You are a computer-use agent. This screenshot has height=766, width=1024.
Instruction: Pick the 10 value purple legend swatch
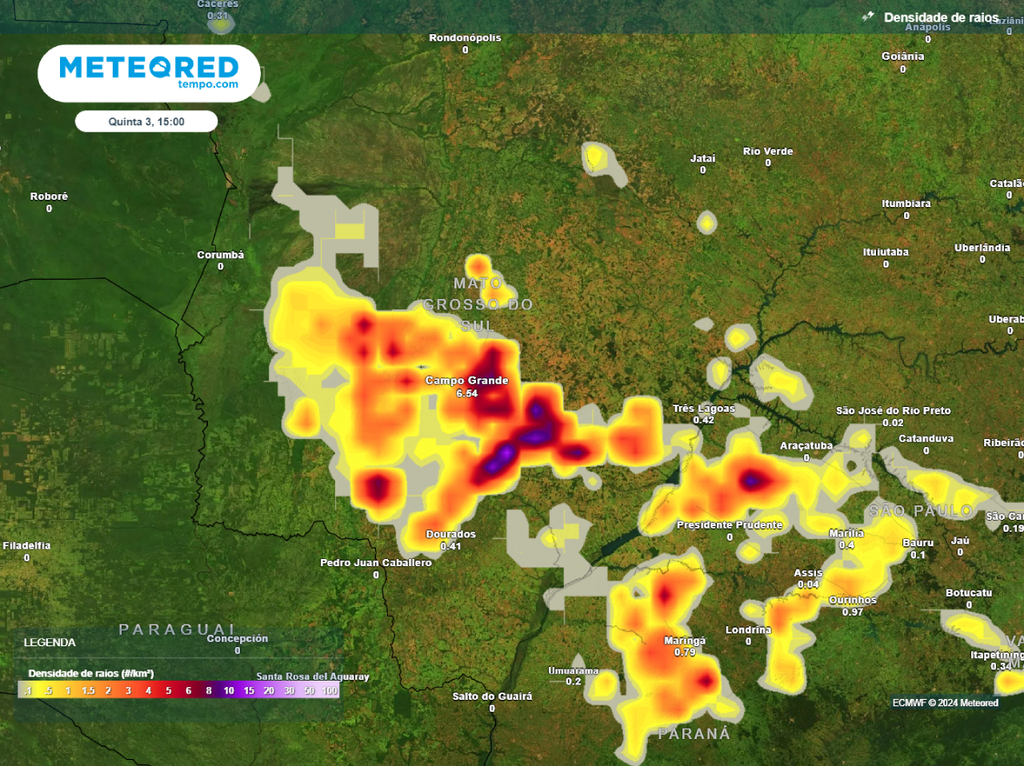tap(229, 690)
